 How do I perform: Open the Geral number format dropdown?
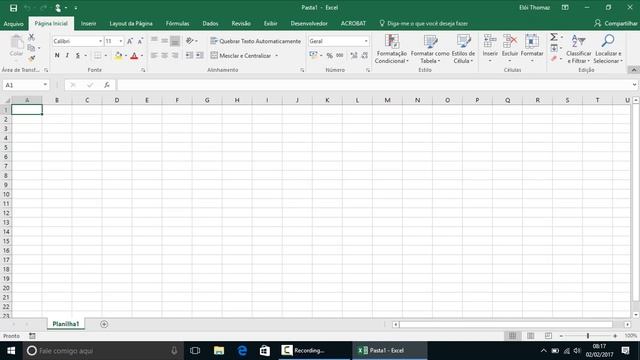pos(366,41)
